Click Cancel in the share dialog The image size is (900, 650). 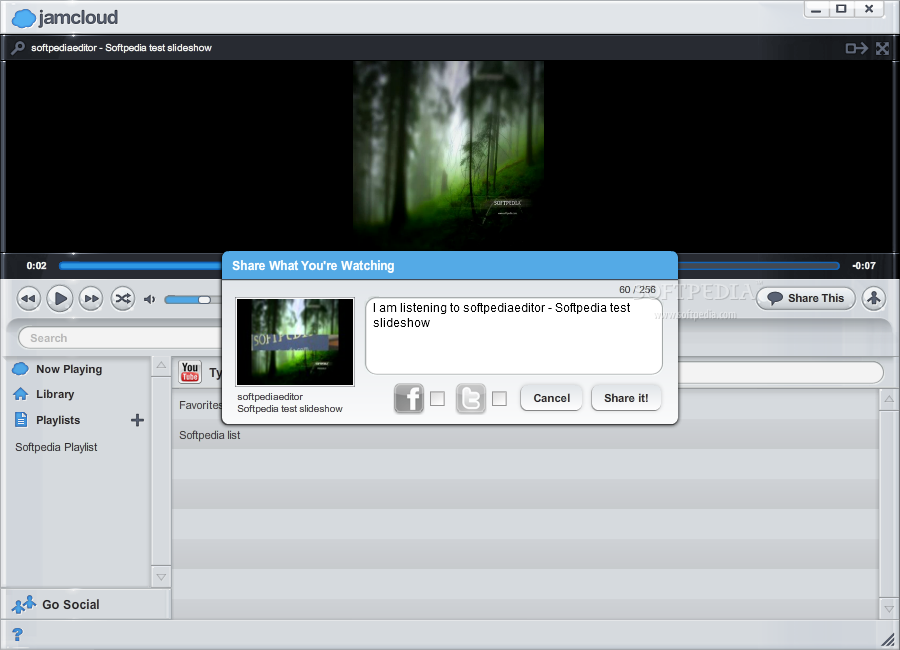(552, 398)
